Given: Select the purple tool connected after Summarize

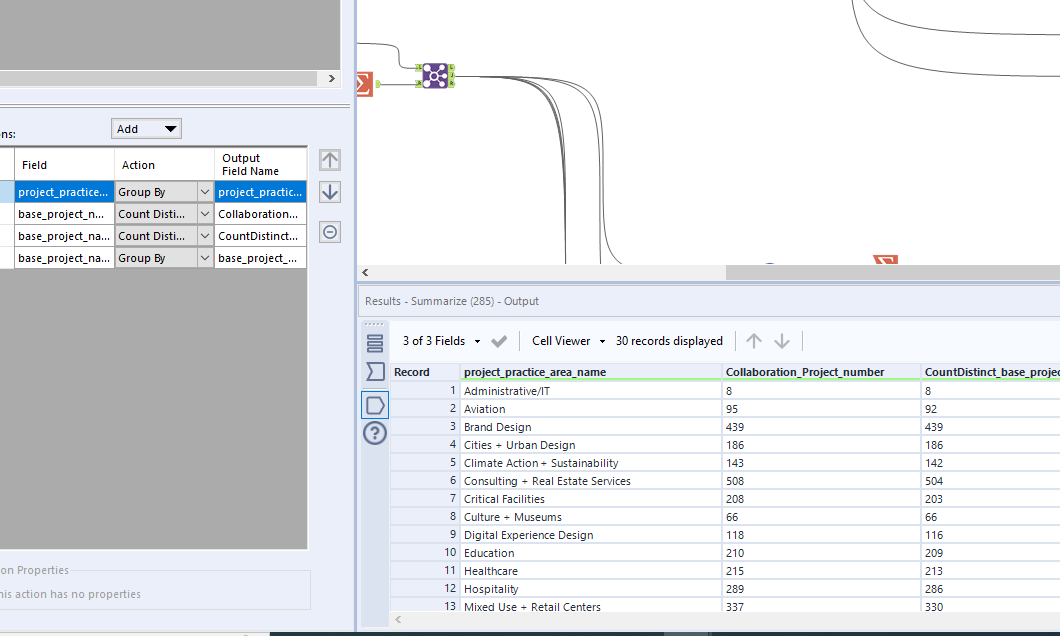Looking at the screenshot, I should click(x=435, y=75).
